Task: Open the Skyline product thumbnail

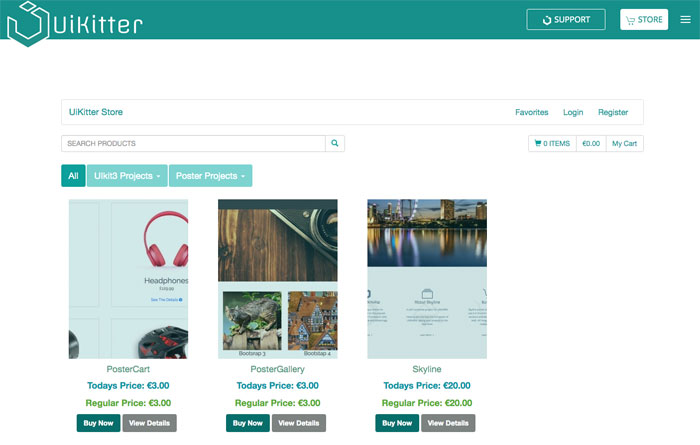Action: 427,279
